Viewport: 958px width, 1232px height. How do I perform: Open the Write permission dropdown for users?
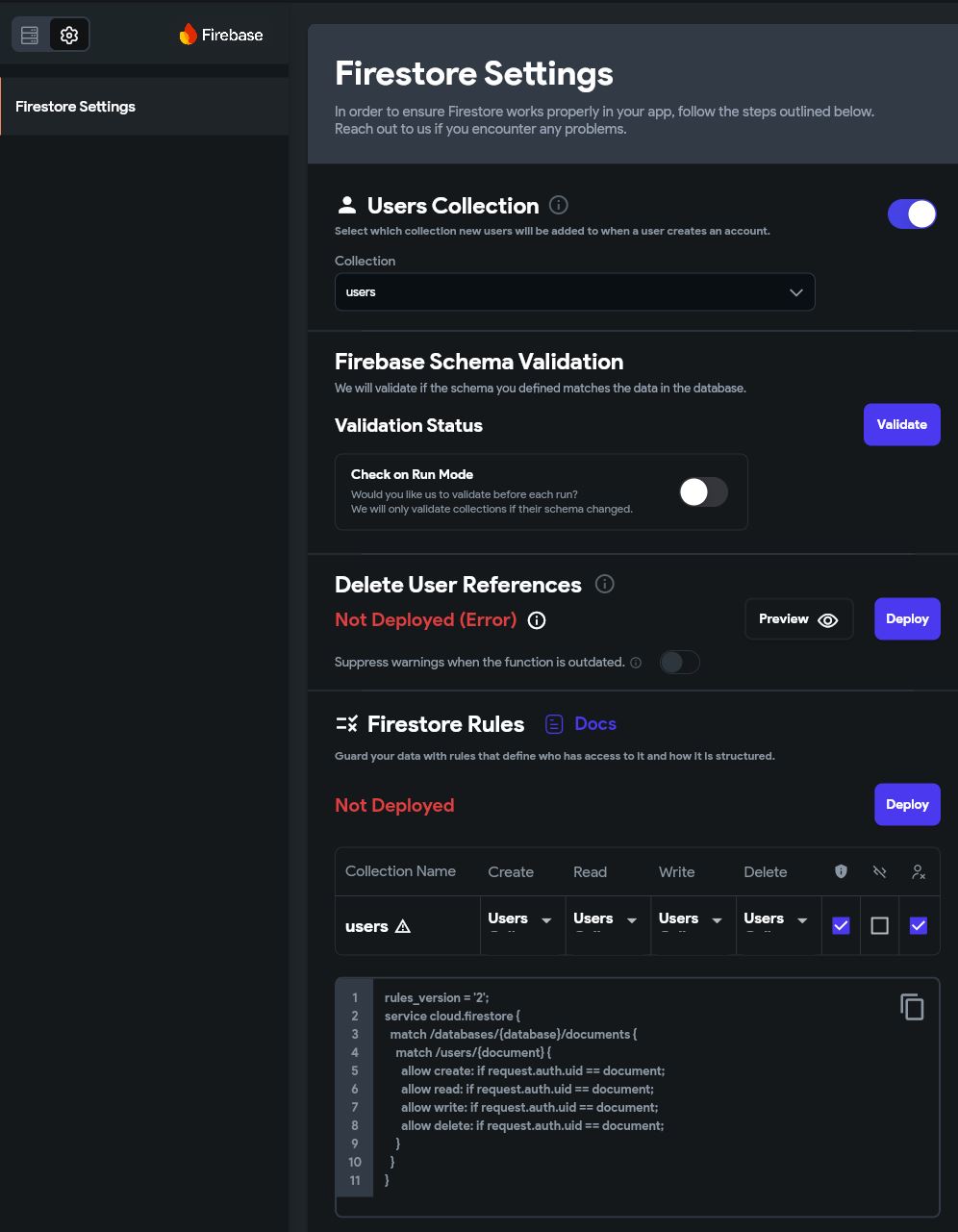click(693, 925)
